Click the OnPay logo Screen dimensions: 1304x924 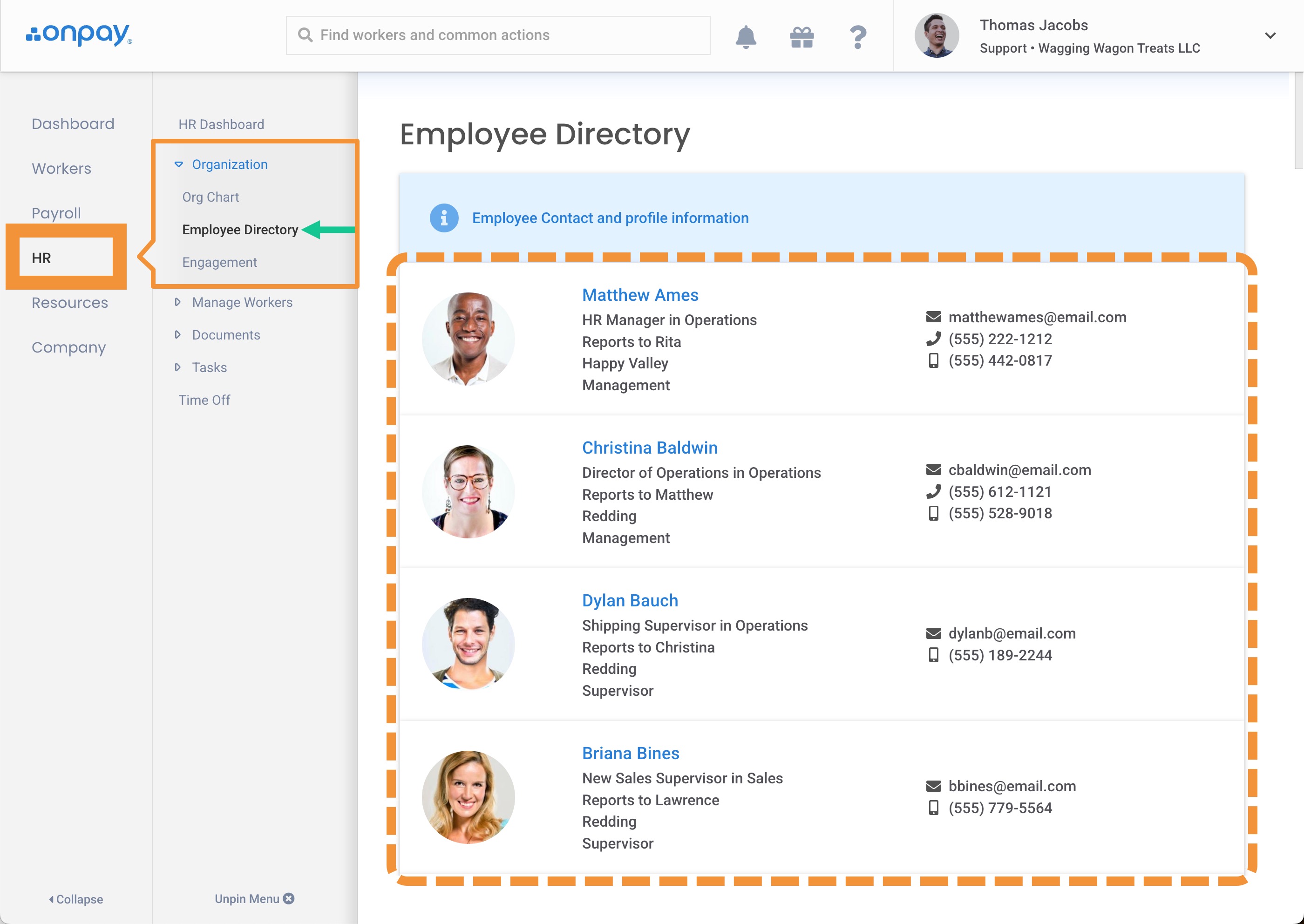[79, 35]
